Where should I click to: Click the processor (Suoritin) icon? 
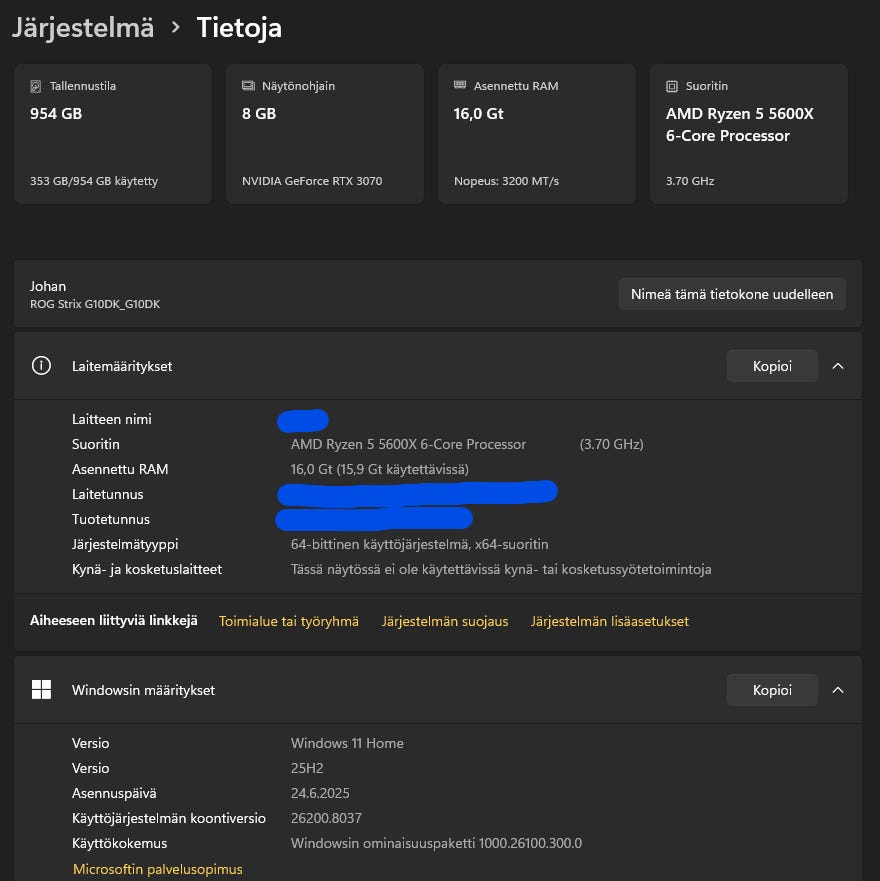(x=672, y=86)
